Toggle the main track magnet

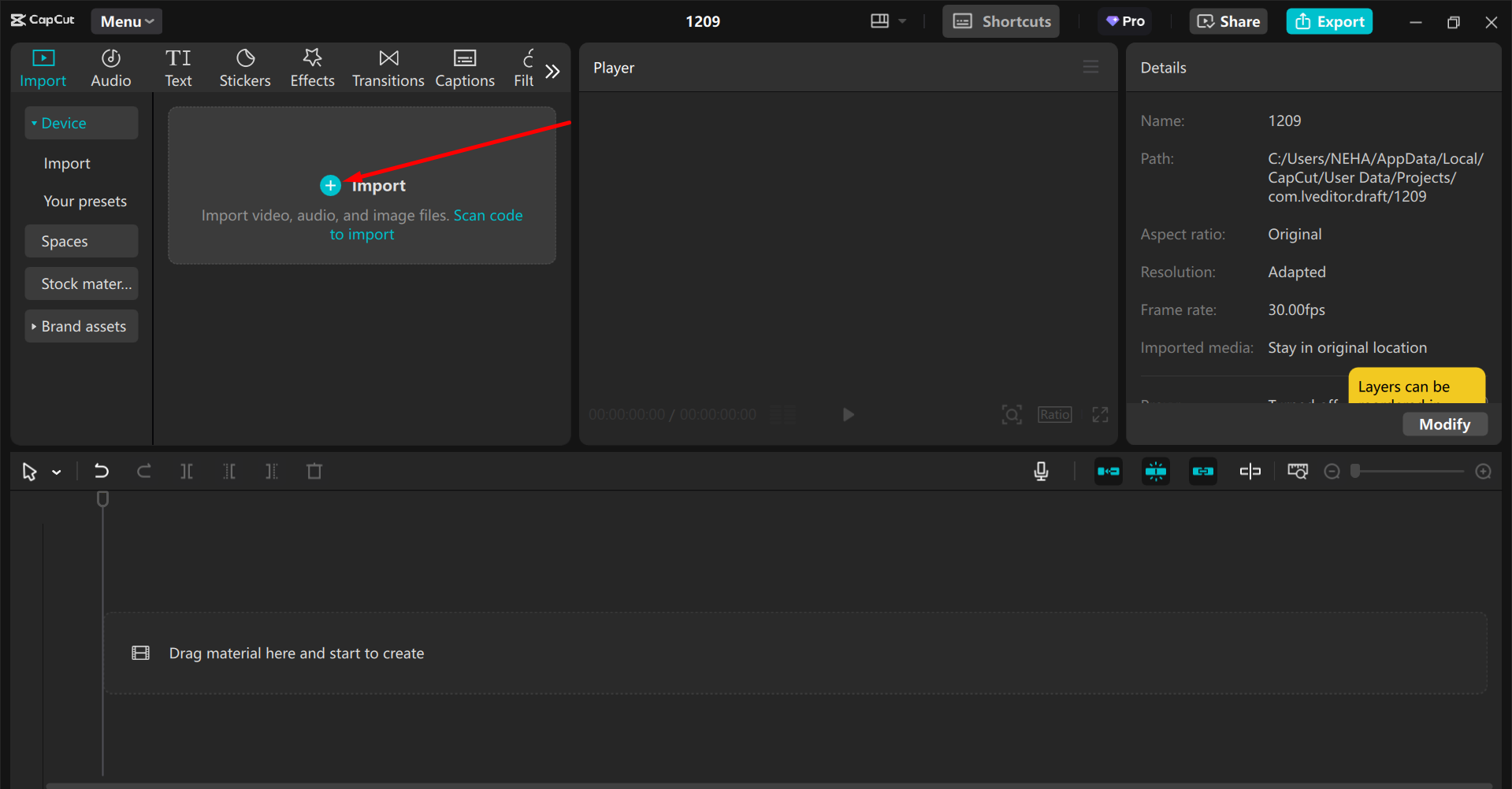point(1109,471)
